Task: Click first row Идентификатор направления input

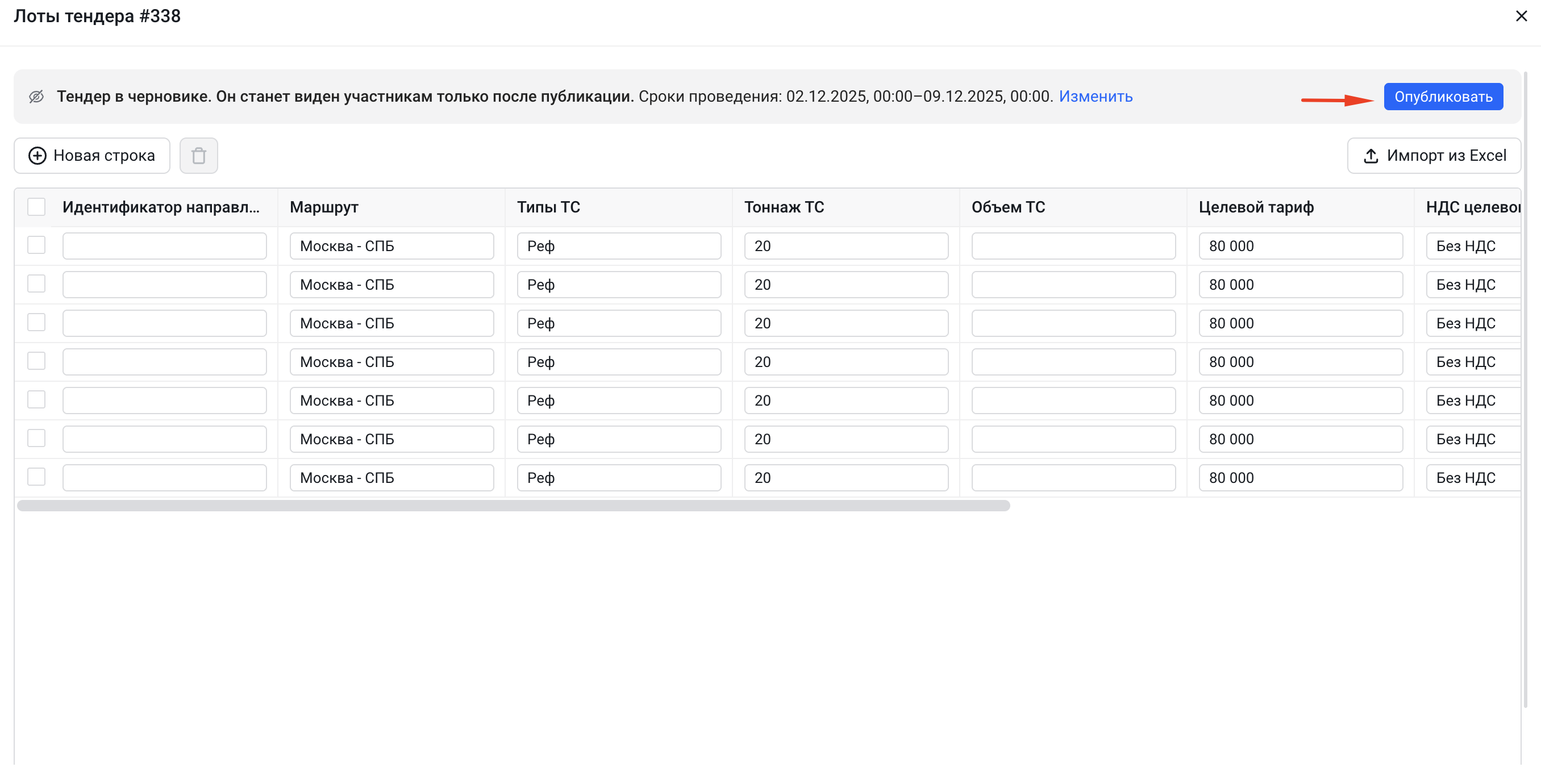Action: pyautogui.click(x=165, y=246)
